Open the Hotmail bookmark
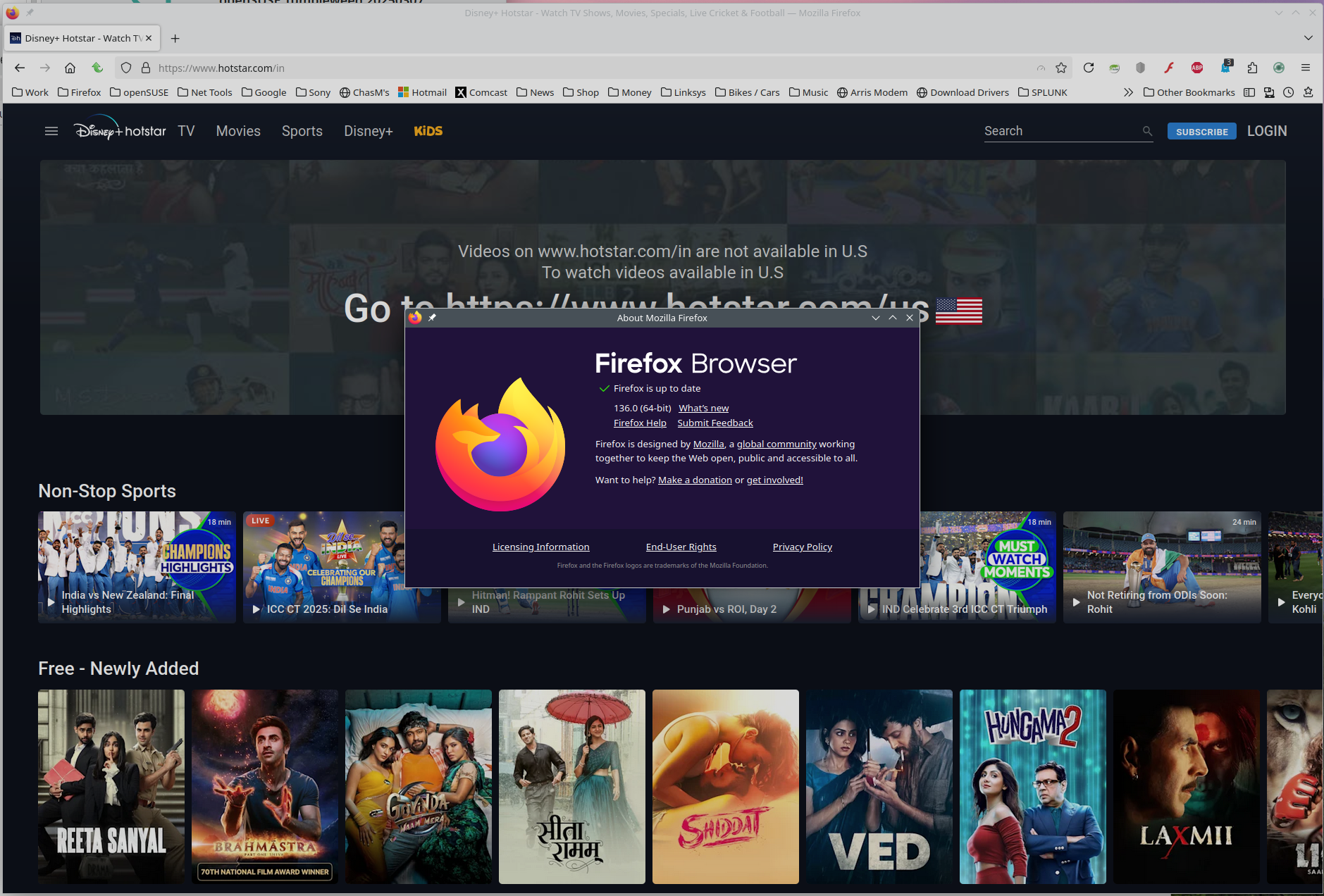 pyautogui.click(x=422, y=92)
